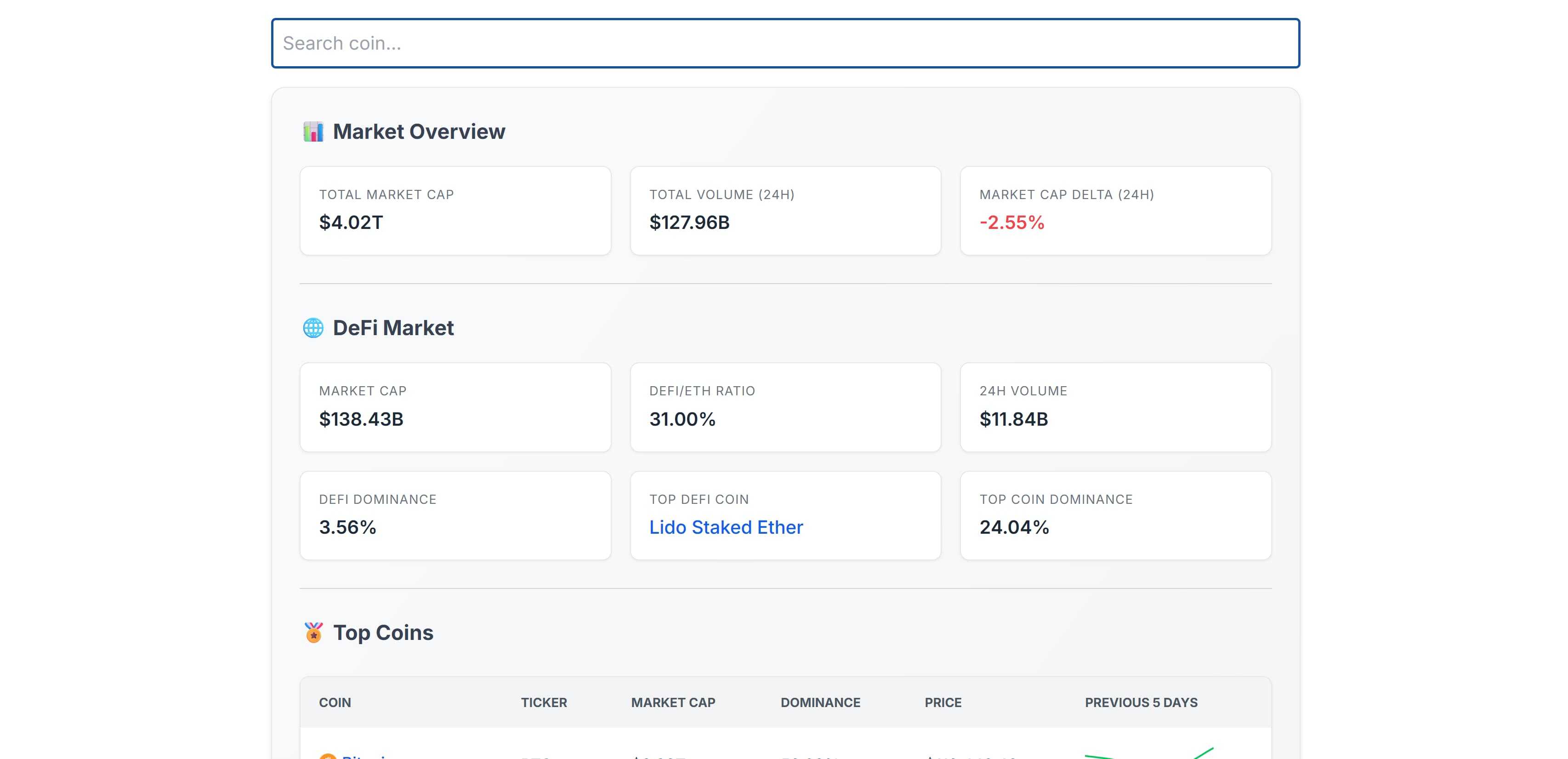Screen dimensions: 1568x759
Task: Click the Total Market Cap card
Action: point(455,211)
